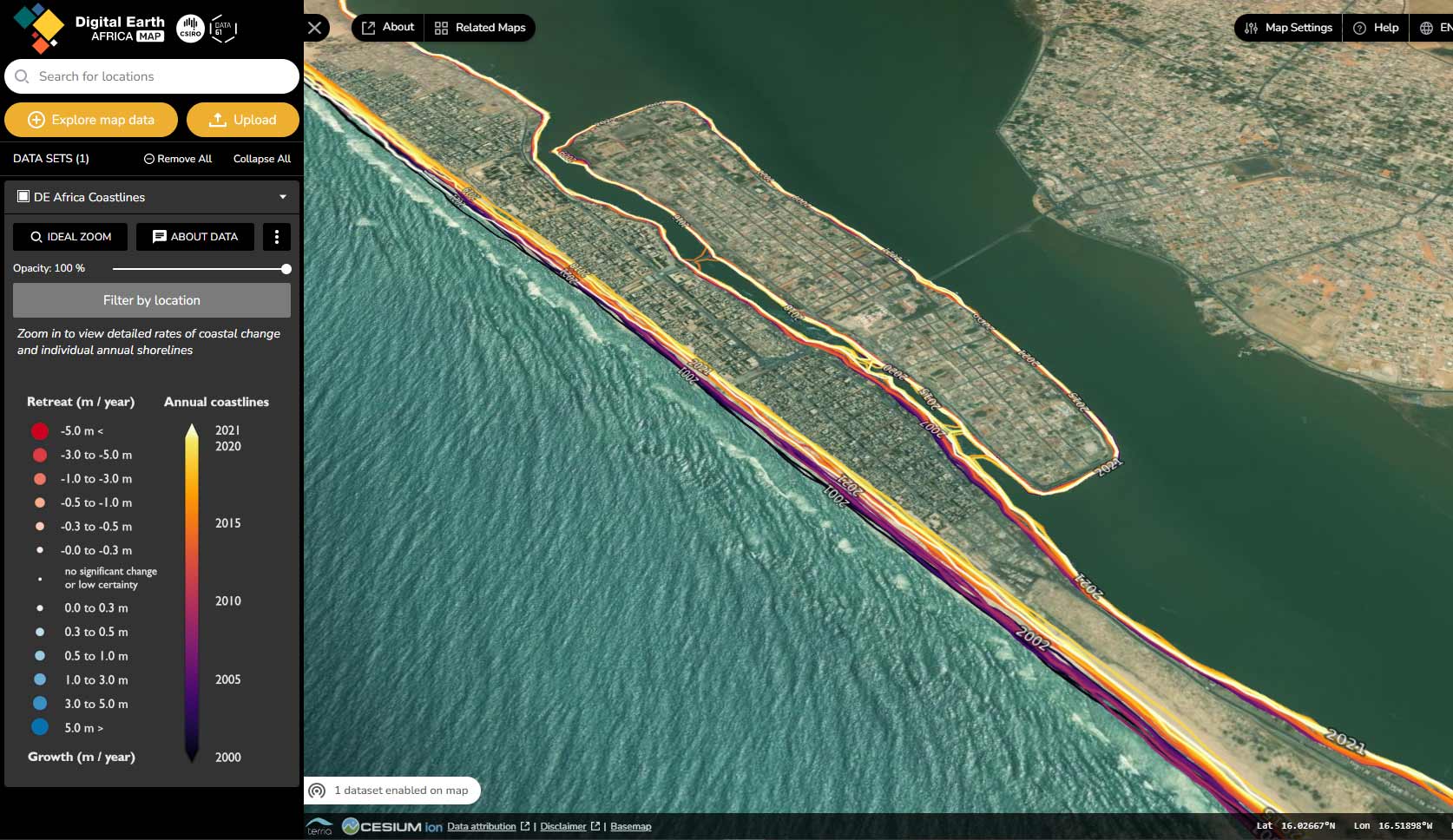Click Collapse All datasets
The width and height of the screenshot is (1453, 840).
click(x=261, y=159)
